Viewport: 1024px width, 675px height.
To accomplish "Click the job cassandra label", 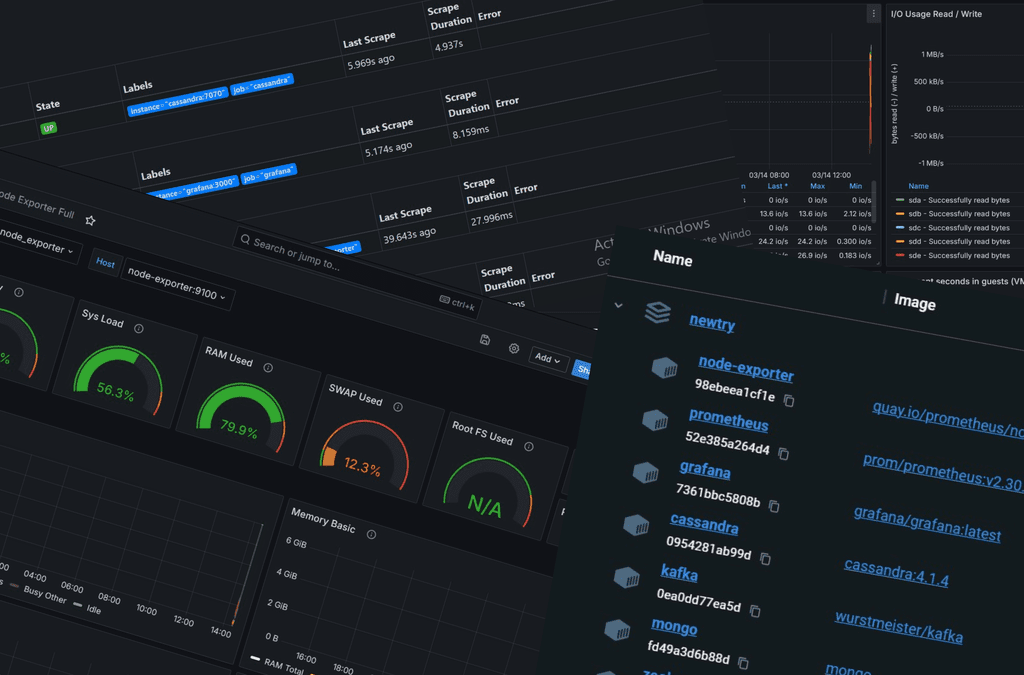I will [x=261, y=86].
